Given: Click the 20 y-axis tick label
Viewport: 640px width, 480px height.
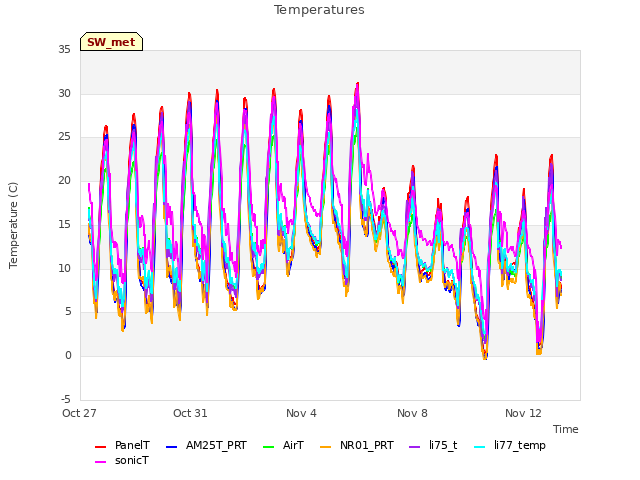Looking at the screenshot, I should [x=64, y=180].
